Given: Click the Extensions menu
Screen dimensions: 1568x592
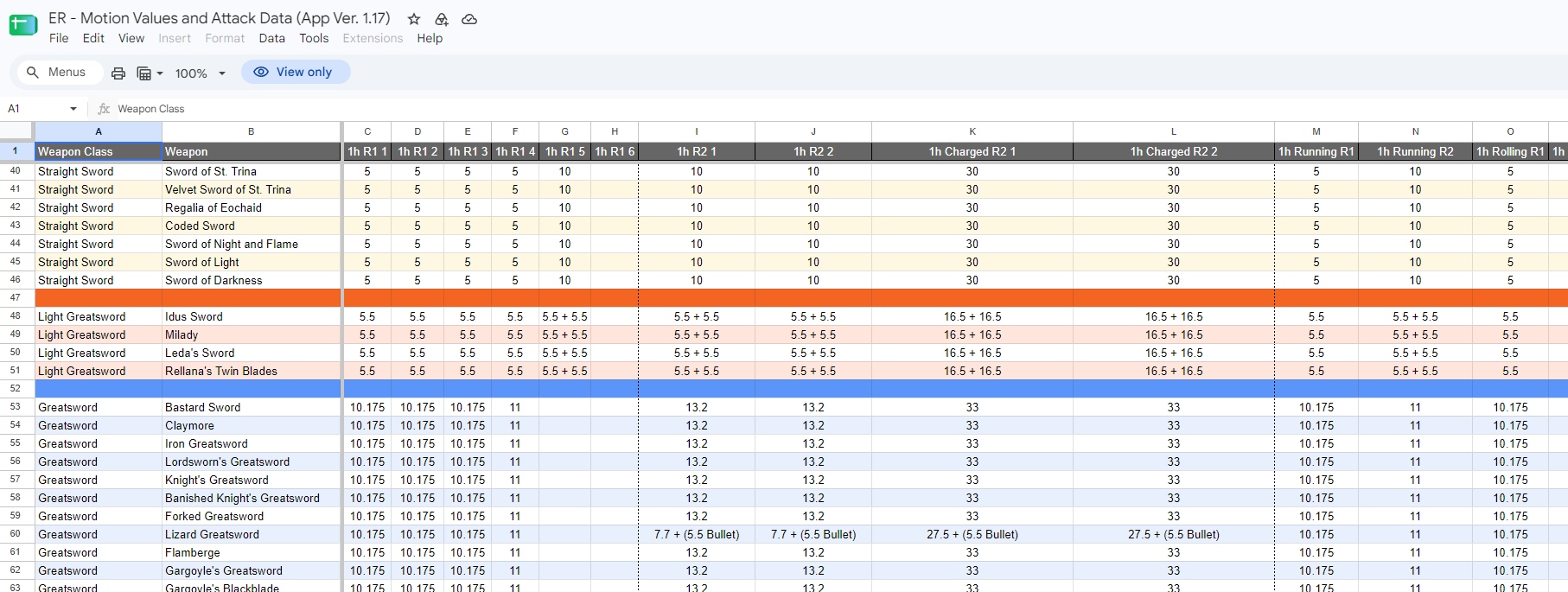Looking at the screenshot, I should 373,38.
